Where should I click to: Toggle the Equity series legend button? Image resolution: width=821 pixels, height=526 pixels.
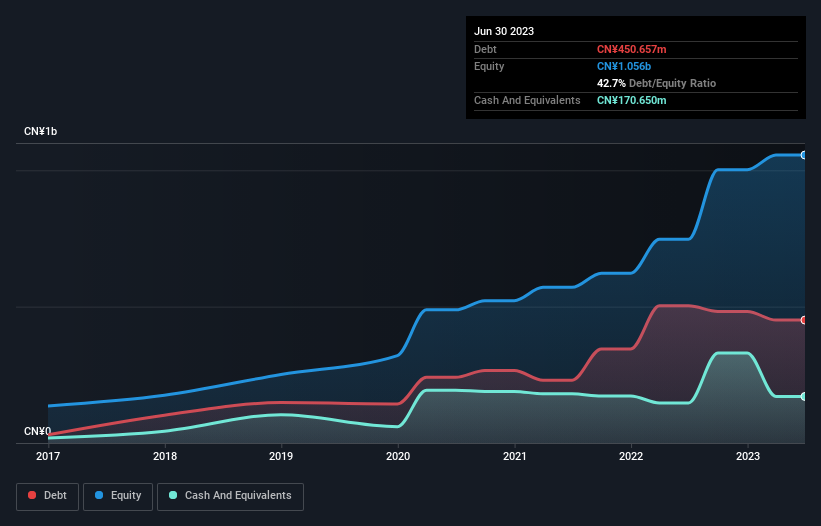(118, 496)
